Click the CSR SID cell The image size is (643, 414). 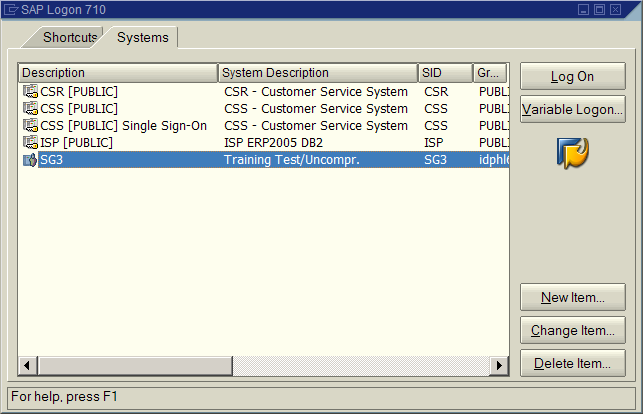click(x=436, y=91)
